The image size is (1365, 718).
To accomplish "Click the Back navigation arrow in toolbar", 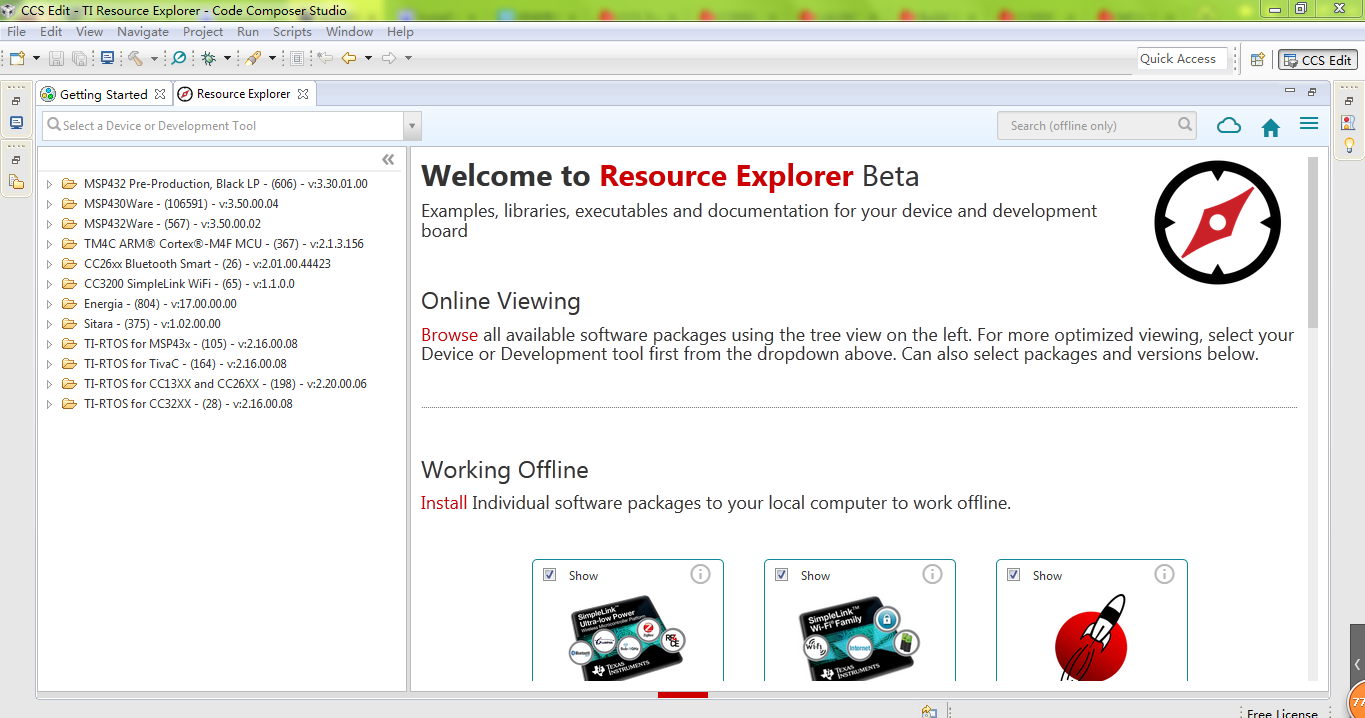I will click(x=349, y=59).
